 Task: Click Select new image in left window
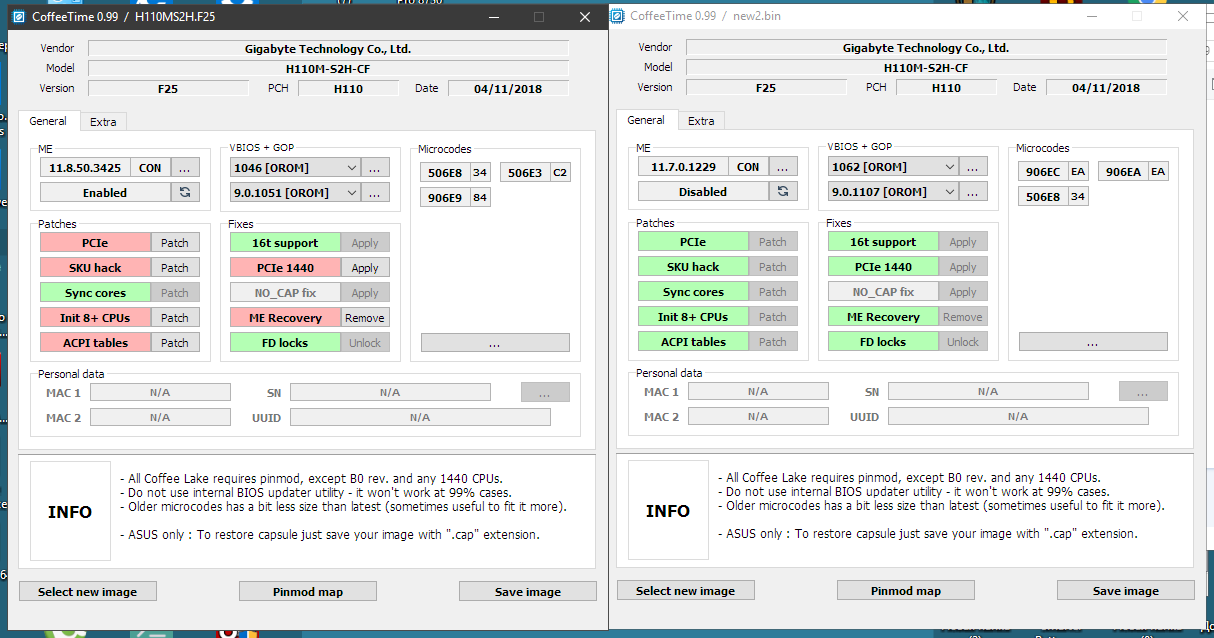[x=87, y=592]
